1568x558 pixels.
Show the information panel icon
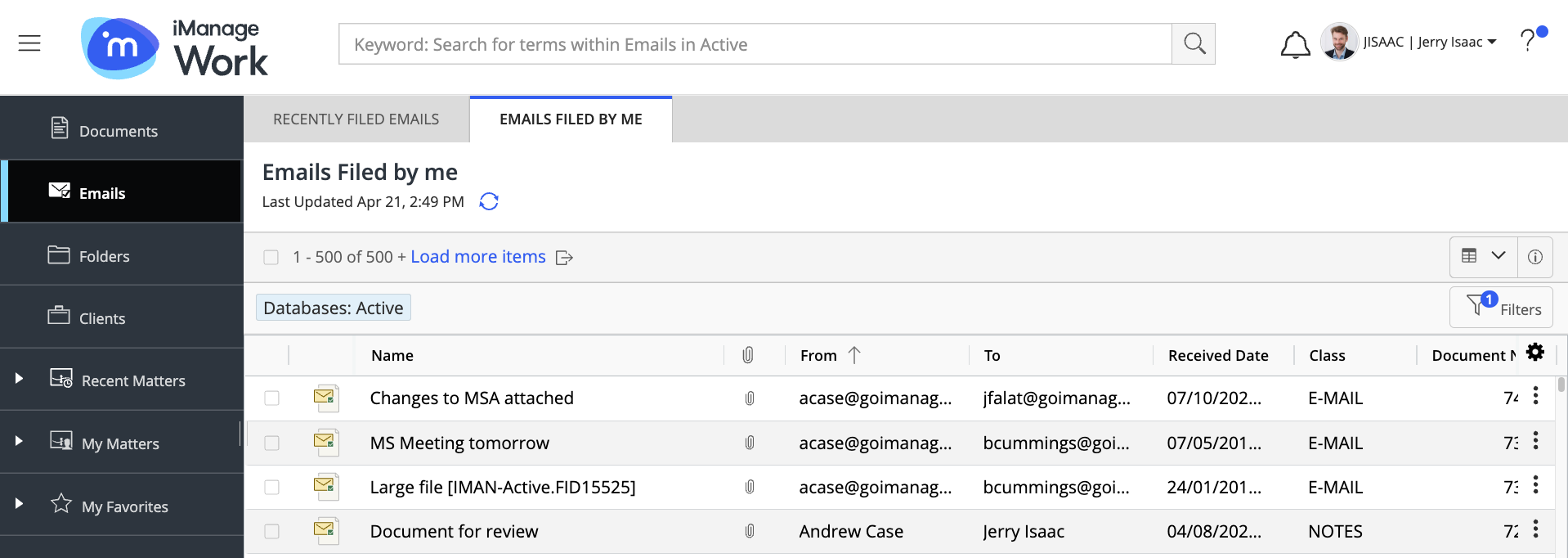click(1534, 257)
